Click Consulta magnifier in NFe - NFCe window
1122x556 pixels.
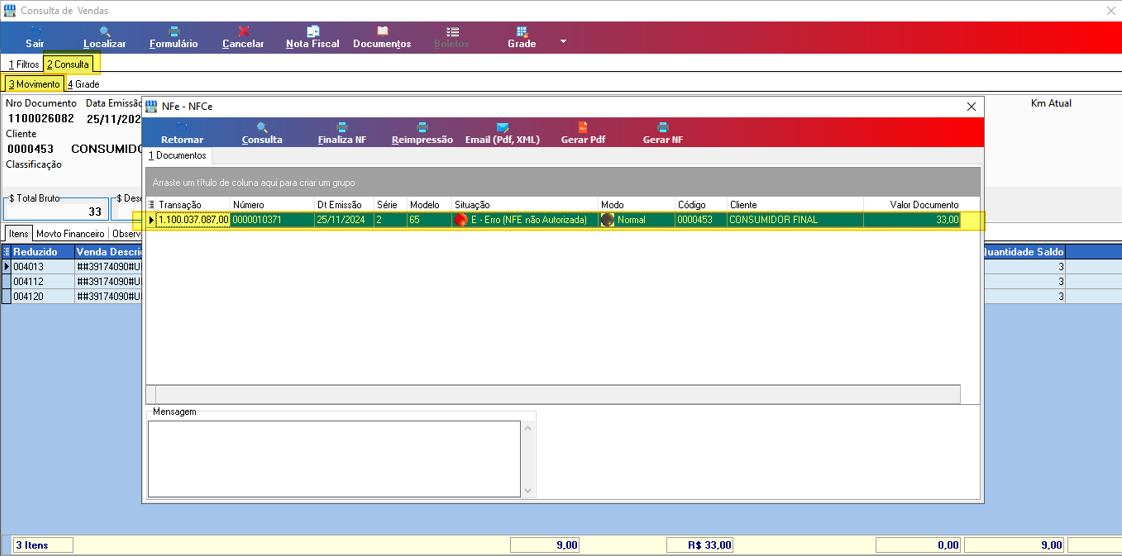pyautogui.click(x=262, y=127)
